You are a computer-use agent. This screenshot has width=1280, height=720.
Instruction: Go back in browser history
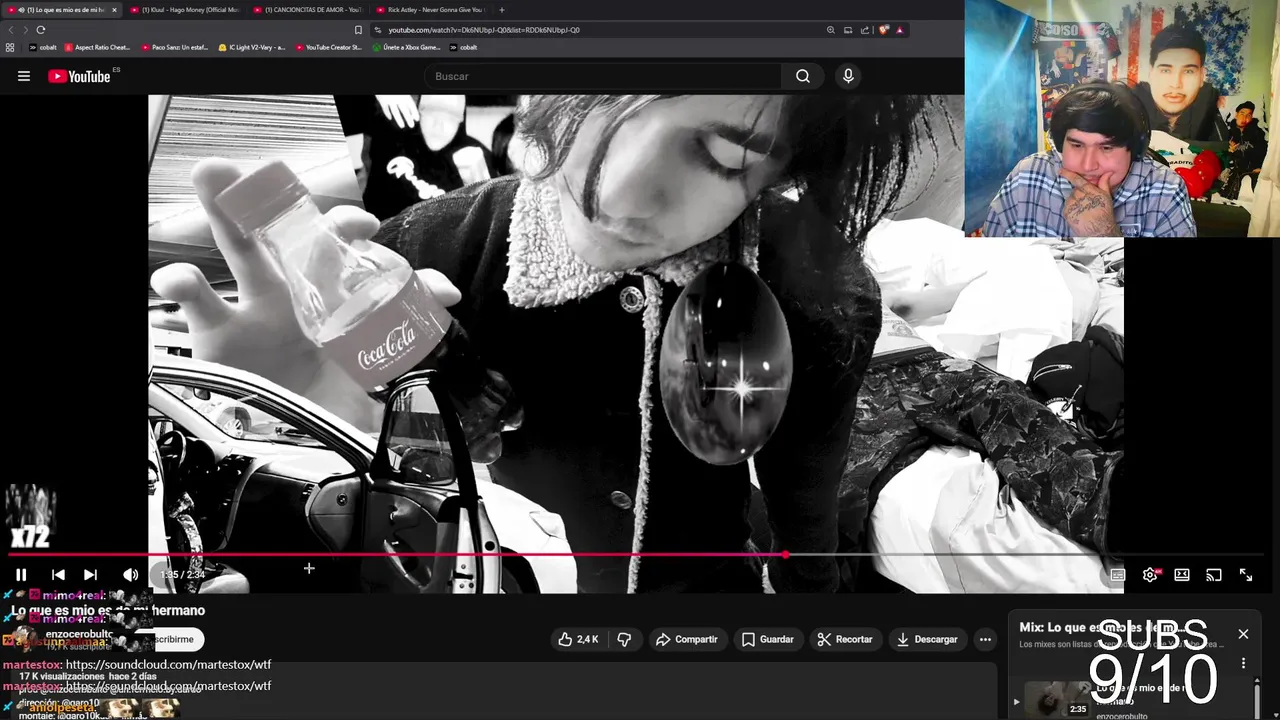[x=11, y=30]
